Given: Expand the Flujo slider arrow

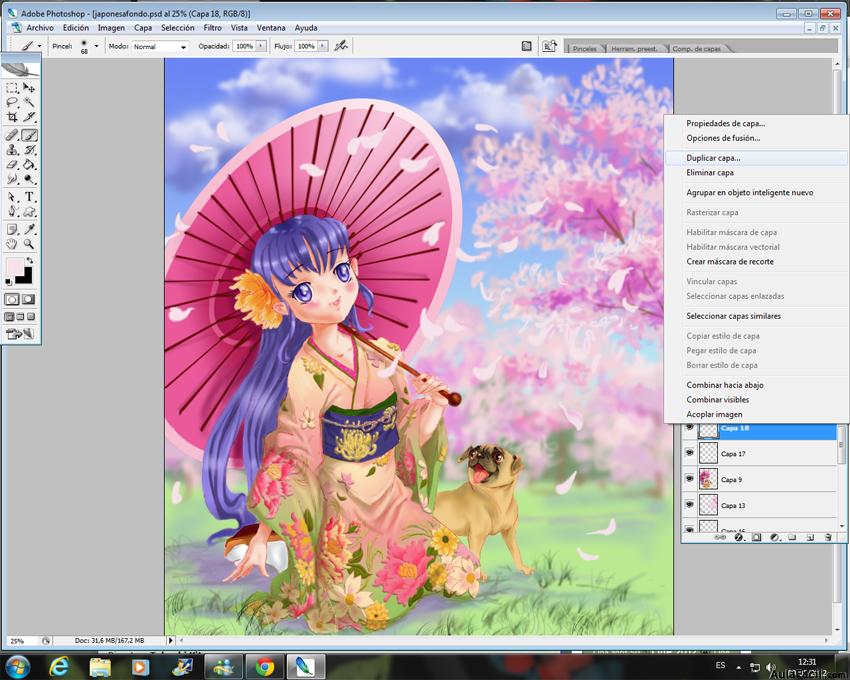Looking at the screenshot, I should point(323,47).
